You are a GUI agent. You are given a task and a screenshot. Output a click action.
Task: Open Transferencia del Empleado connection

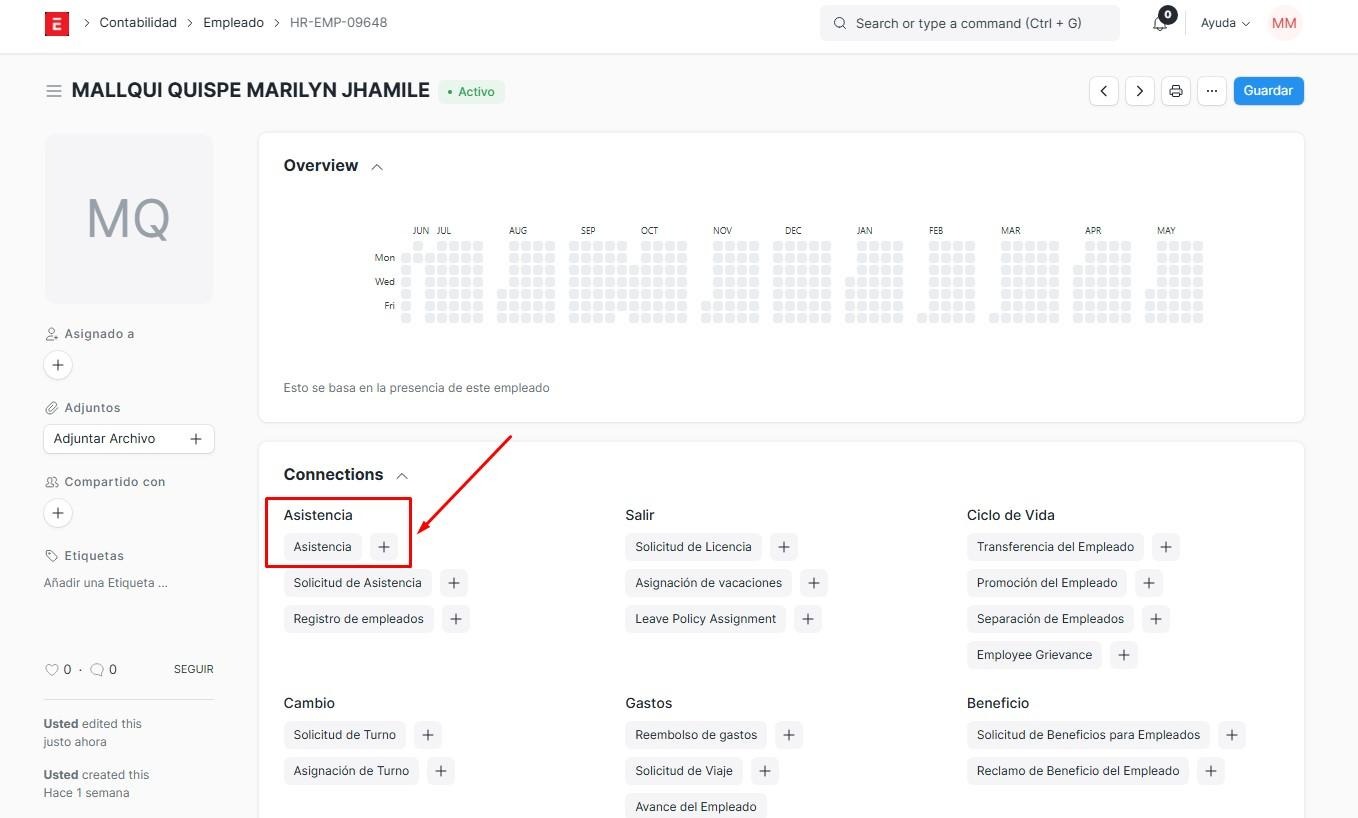tap(1055, 547)
